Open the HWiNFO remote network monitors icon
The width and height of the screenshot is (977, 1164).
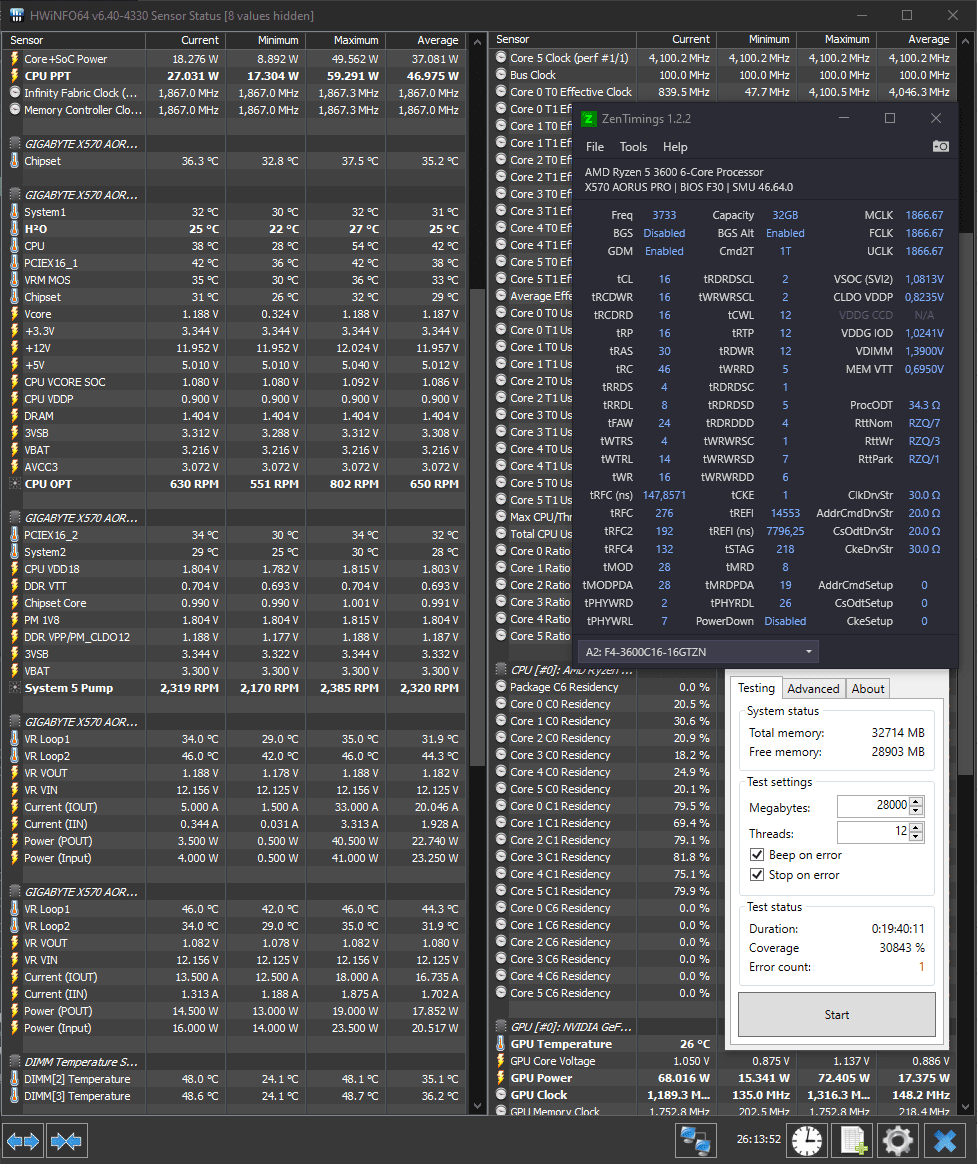click(x=696, y=1140)
